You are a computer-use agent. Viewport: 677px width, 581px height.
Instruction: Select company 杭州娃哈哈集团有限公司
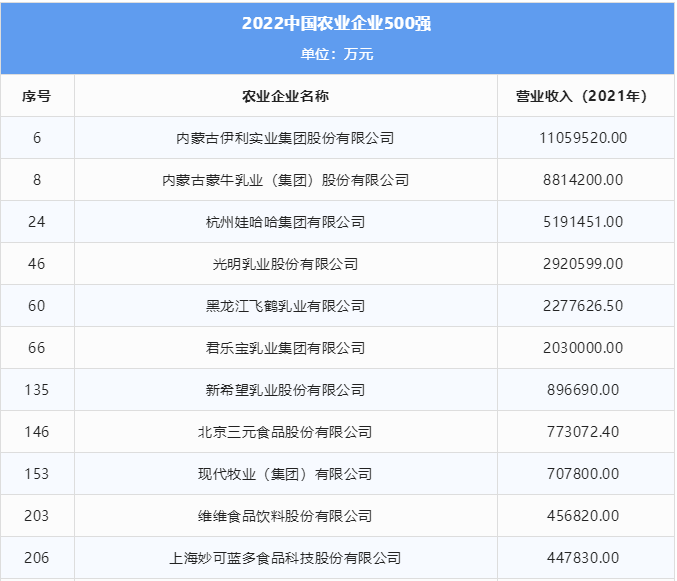285,222
